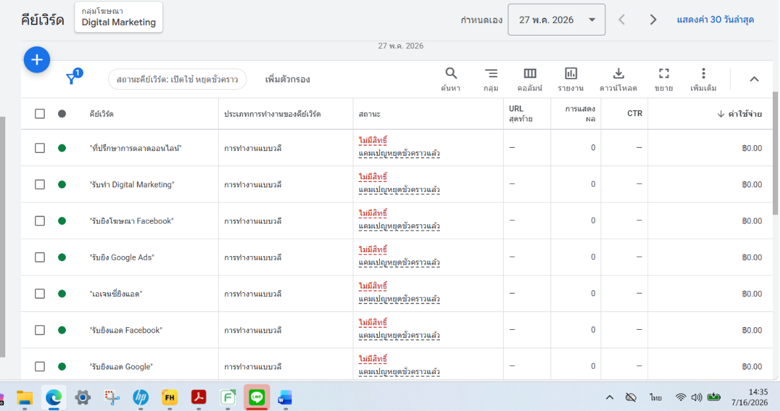Open Snipping Tool in the taskbar
This screenshot has width=780, height=411.
pos(112,398)
